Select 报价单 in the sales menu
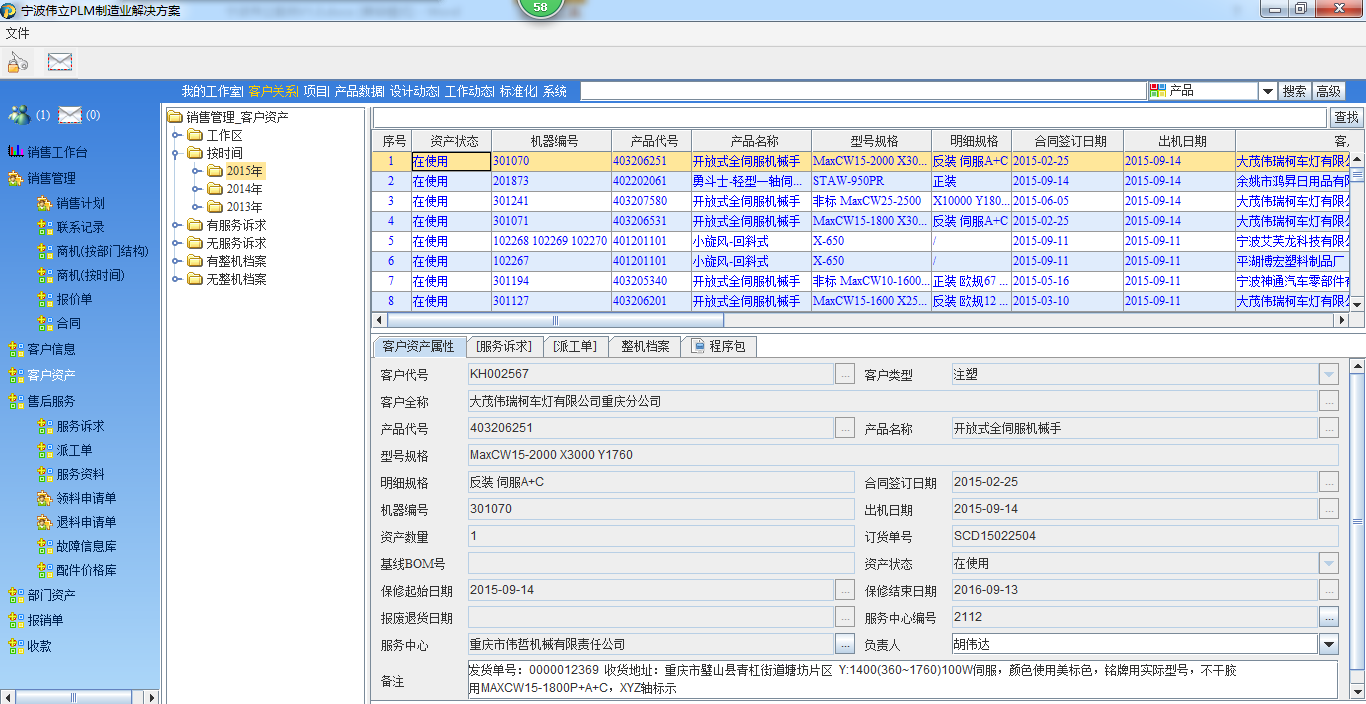The height and width of the screenshot is (704, 1366). (74, 299)
